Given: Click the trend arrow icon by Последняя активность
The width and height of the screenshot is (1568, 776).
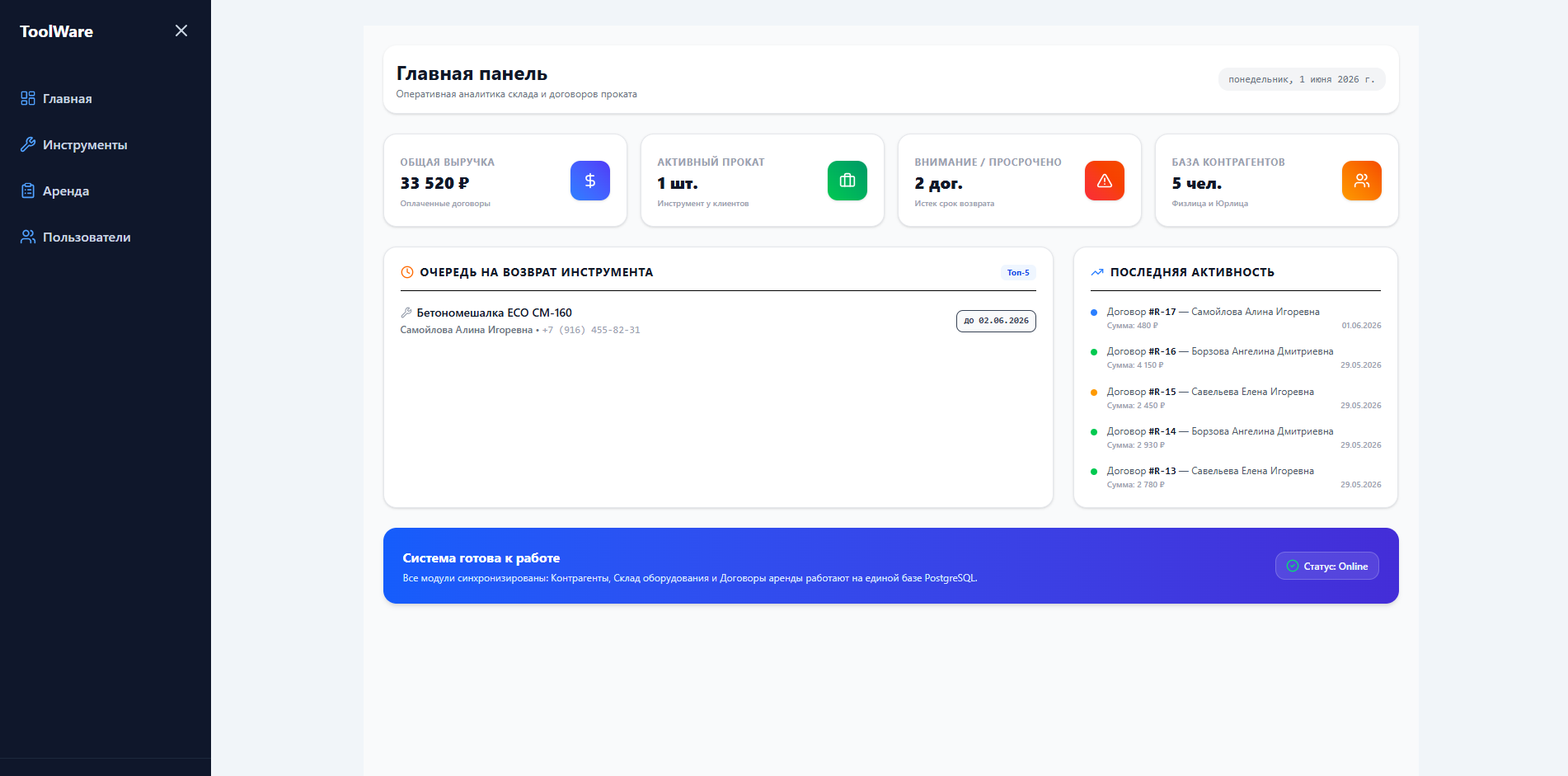Looking at the screenshot, I should tap(1097, 272).
